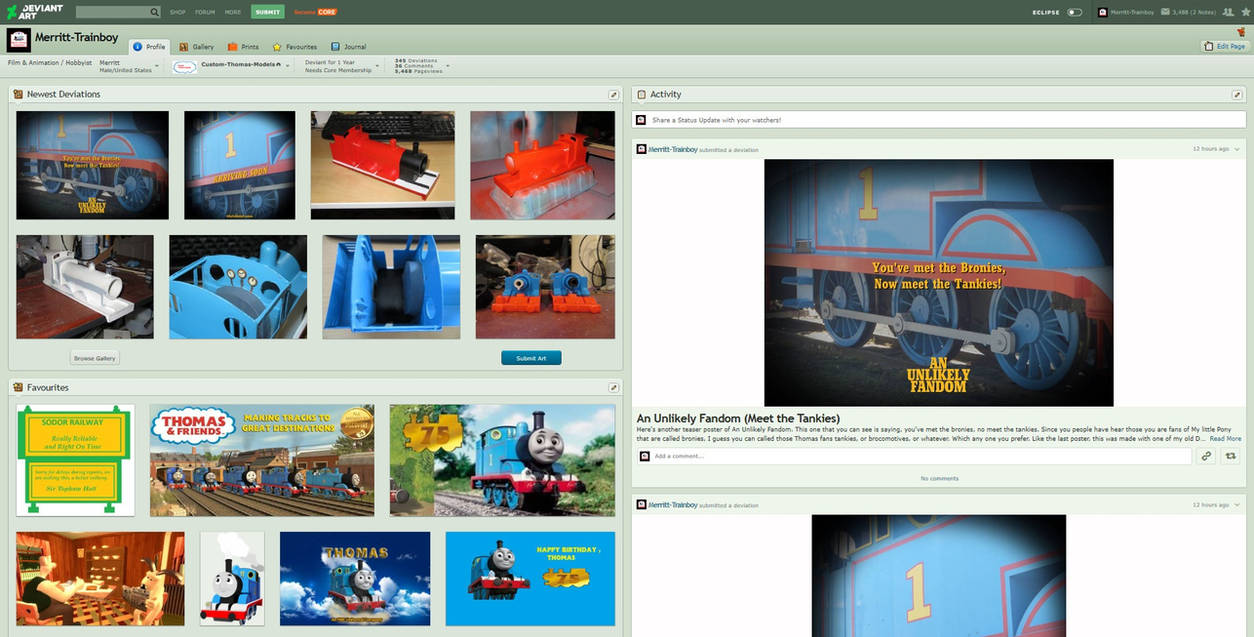The image size is (1254, 637).
Task: Copy link with the chain icon
Action: point(1207,456)
